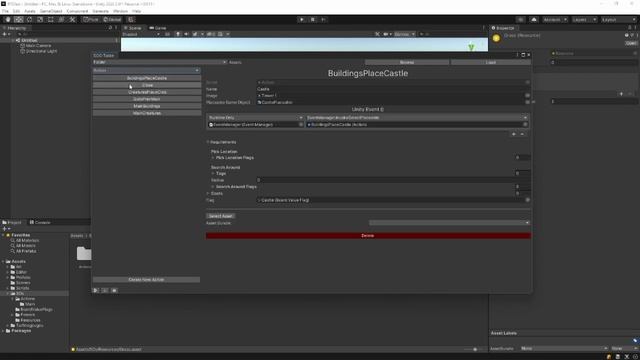This screenshot has height=360, width=640.
Task: Open the Layout dropdown
Action: click(x=619, y=20)
